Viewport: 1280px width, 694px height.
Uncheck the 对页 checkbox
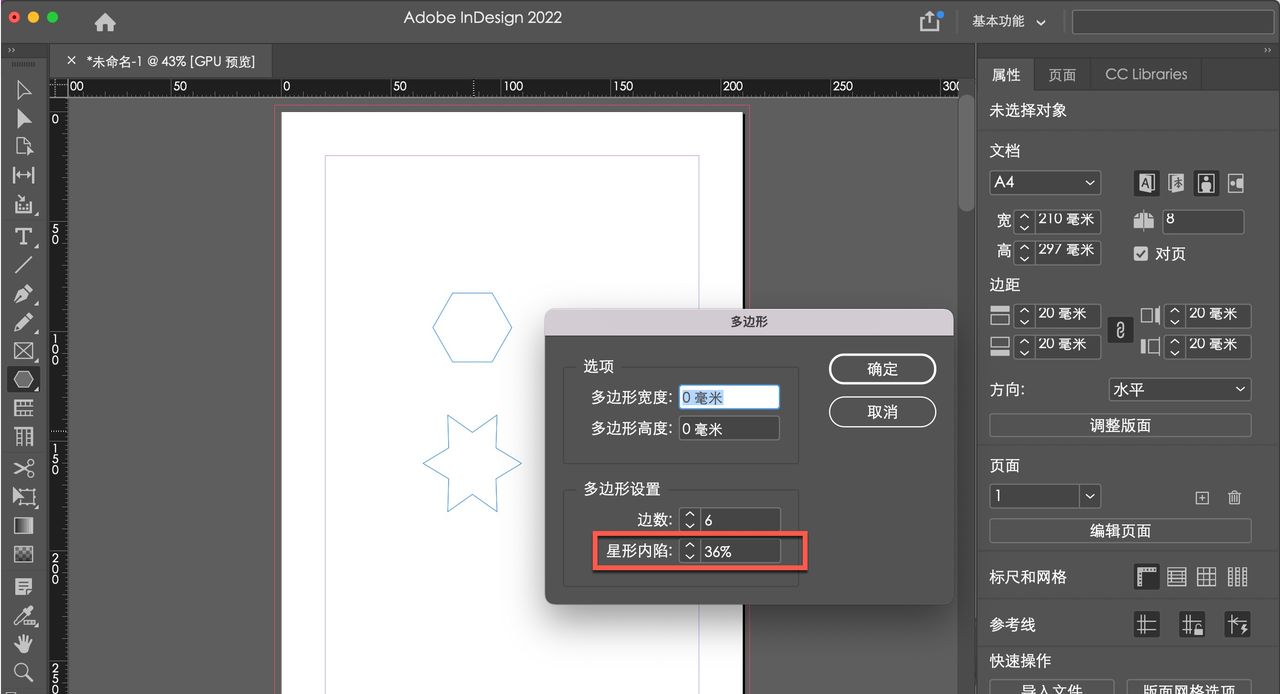tap(1141, 253)
